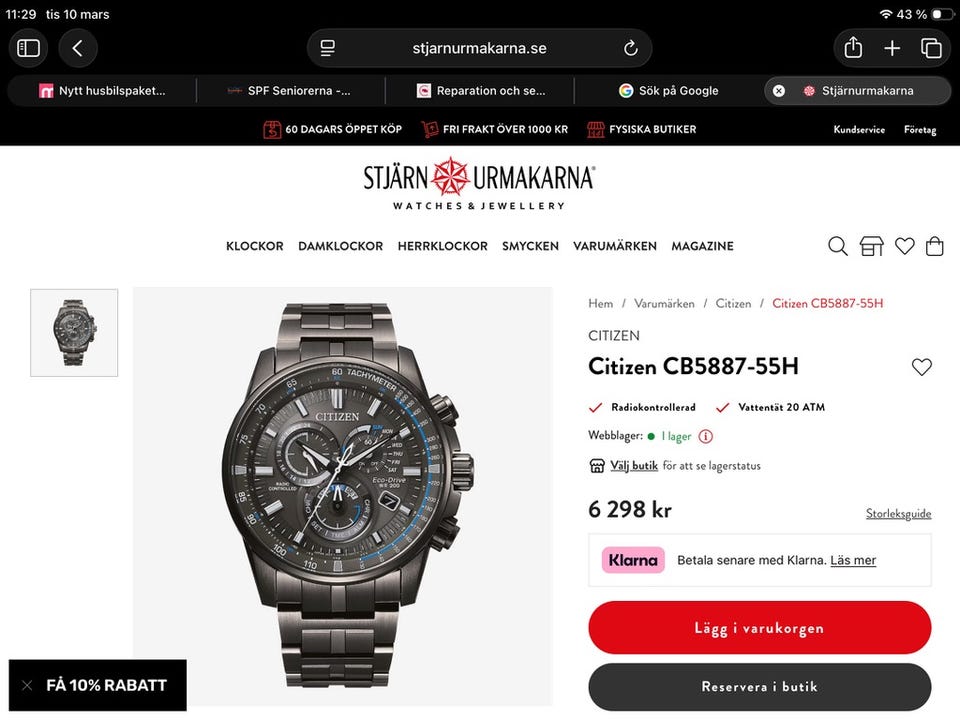Open the site search magnifier icon

tap(838, 247)
